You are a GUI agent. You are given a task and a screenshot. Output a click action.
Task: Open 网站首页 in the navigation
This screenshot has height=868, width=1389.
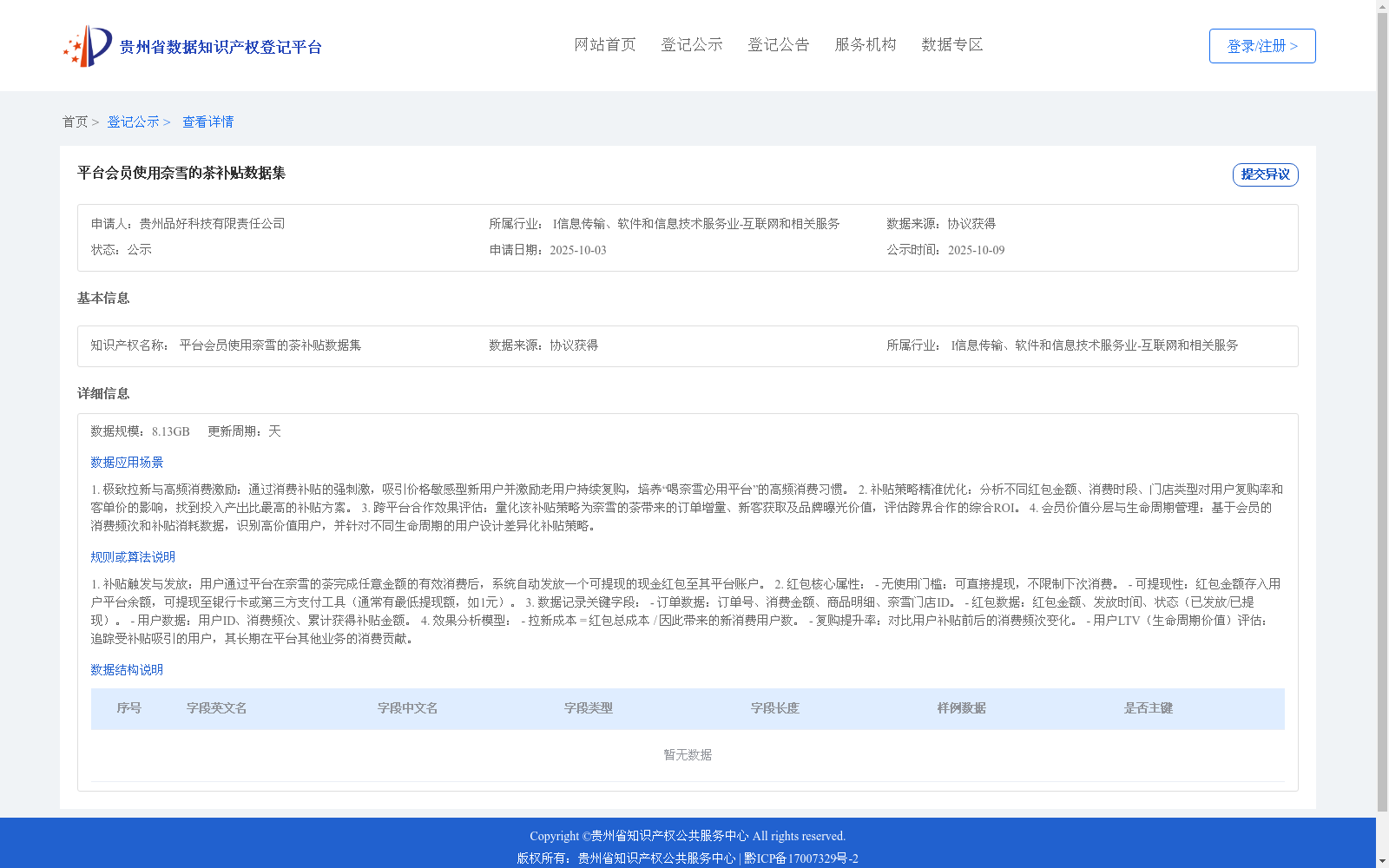(605, 45)
